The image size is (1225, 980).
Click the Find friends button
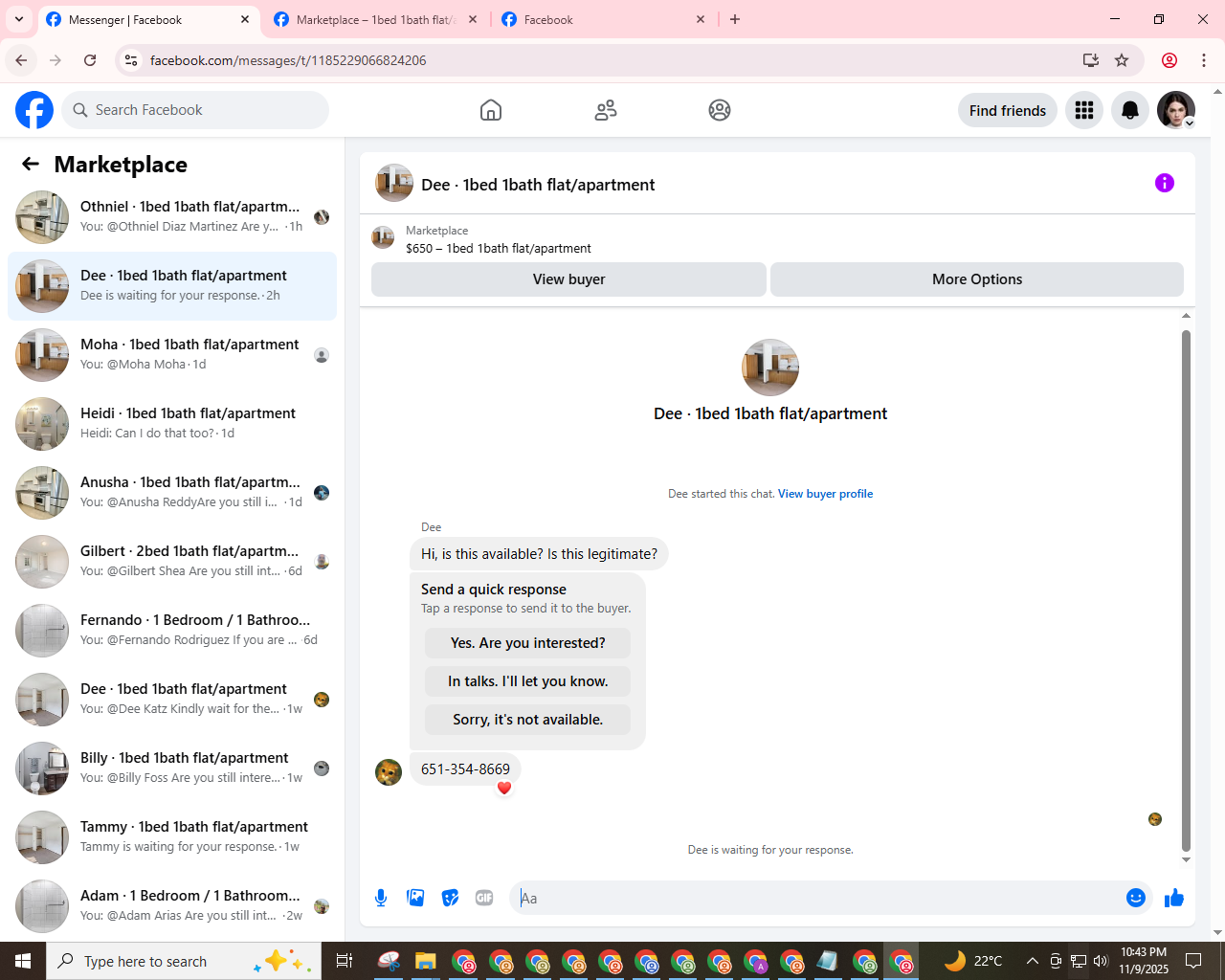[1008, 110]
